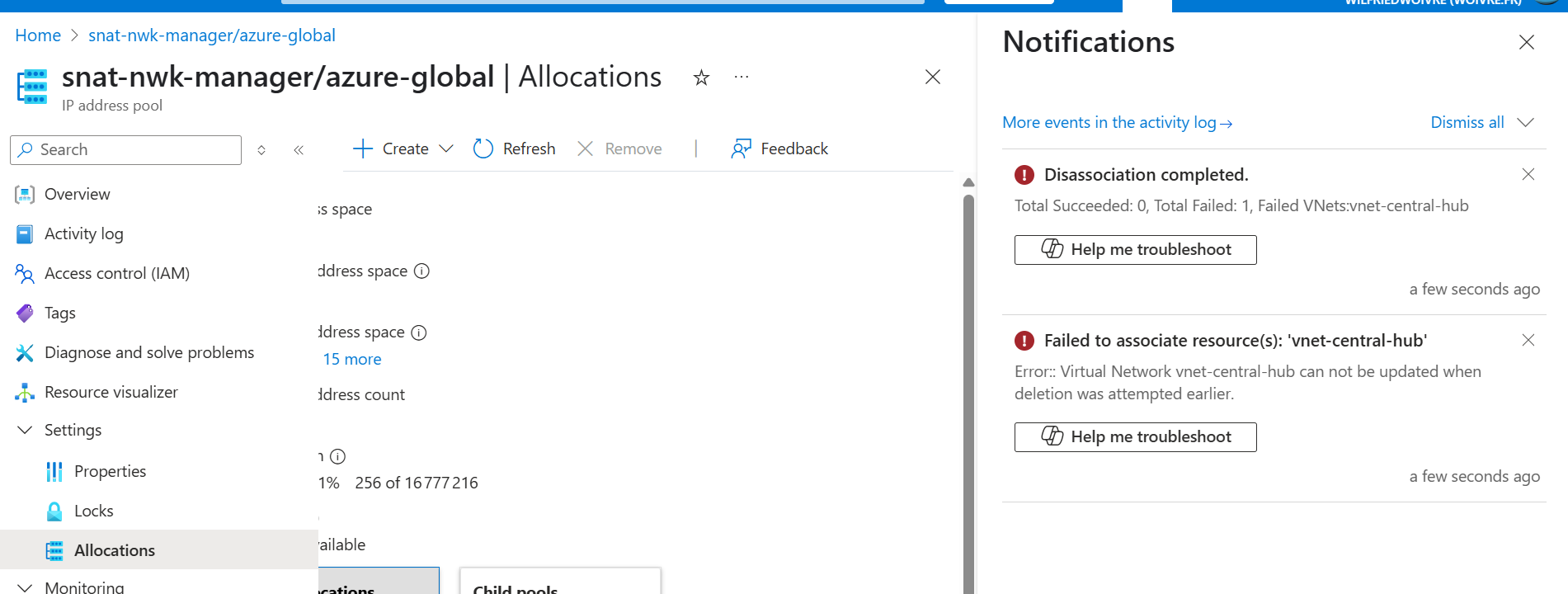The height and width of the screenshot is (594, 1568).
Task: Click the Remove toolbar button
Action: pos(619,148)
